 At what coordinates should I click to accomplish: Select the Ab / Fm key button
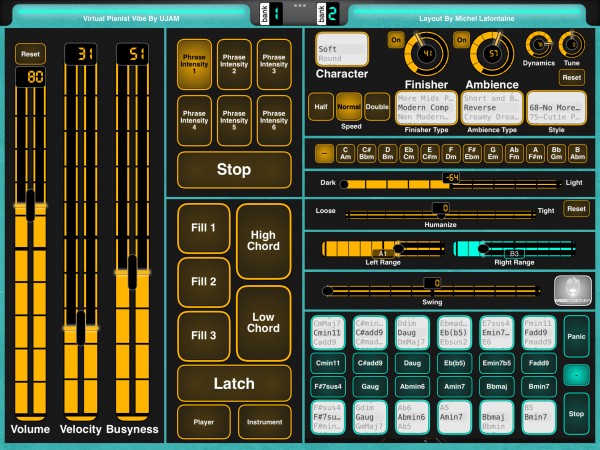514,153
